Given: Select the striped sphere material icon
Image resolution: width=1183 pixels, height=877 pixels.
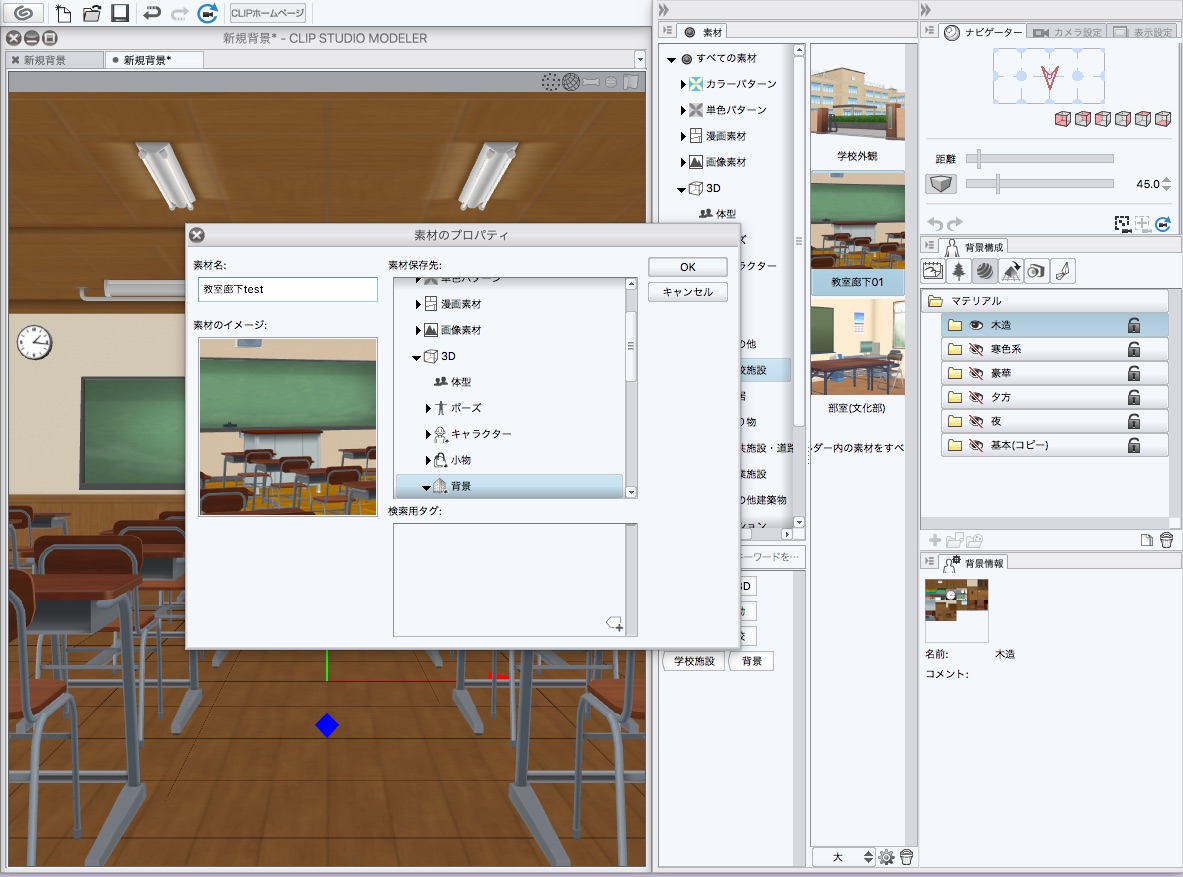Looking at the screenshot, I should point(985,271).
